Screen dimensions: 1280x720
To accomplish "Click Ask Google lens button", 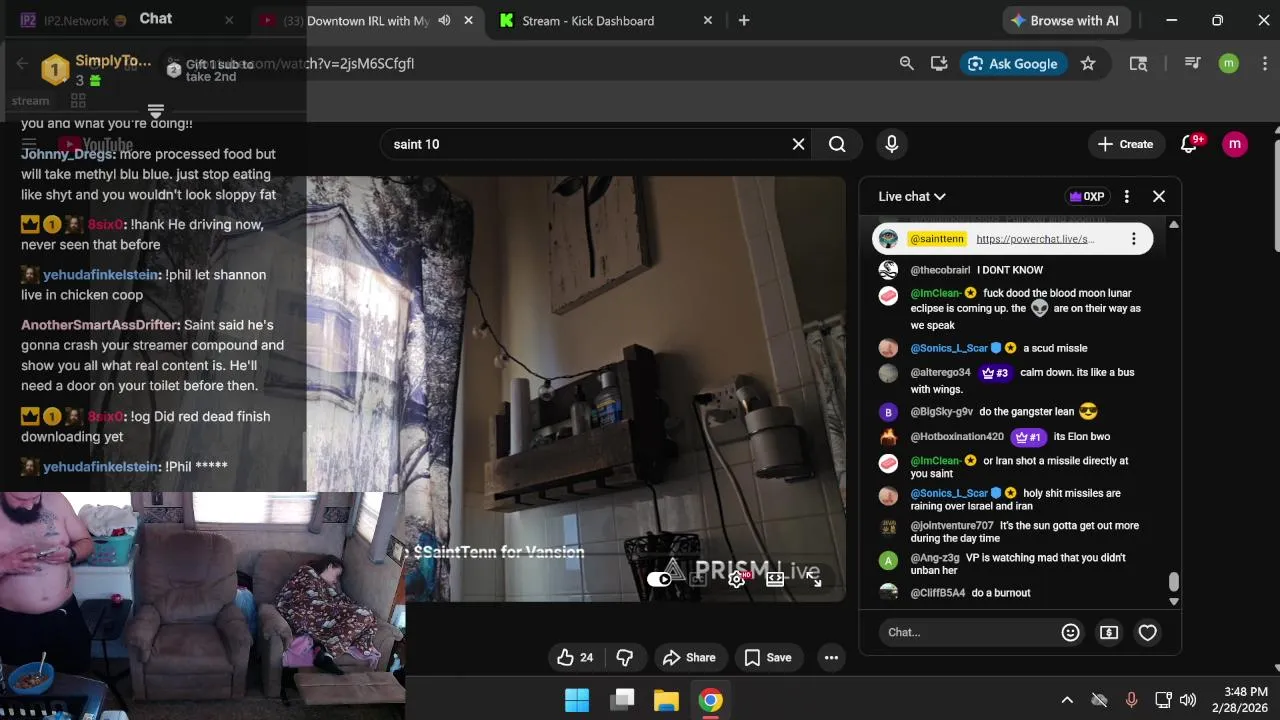I will (1013, 63).
